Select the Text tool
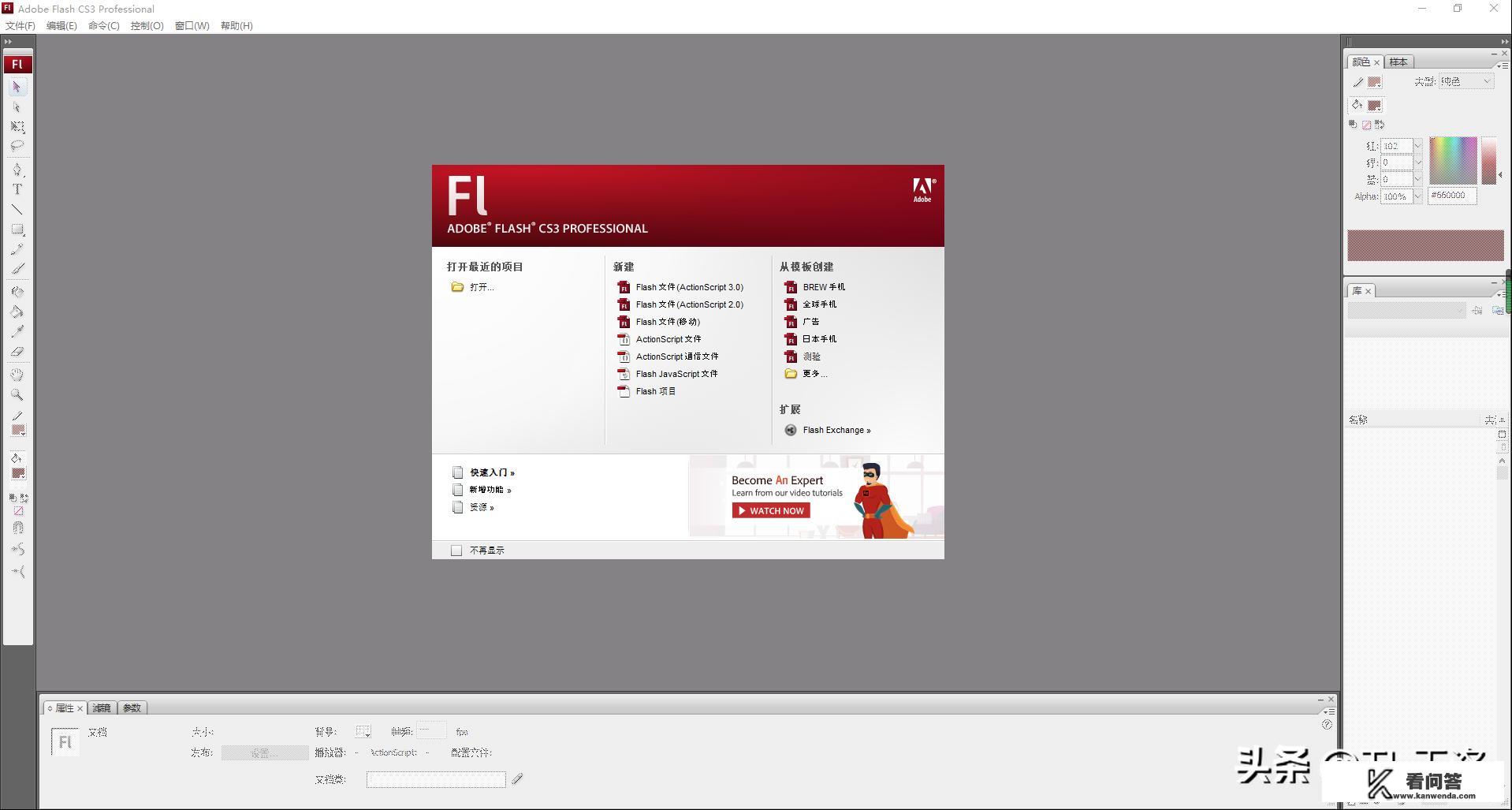Screen dimensions: 1512x810 pos(17,189)
